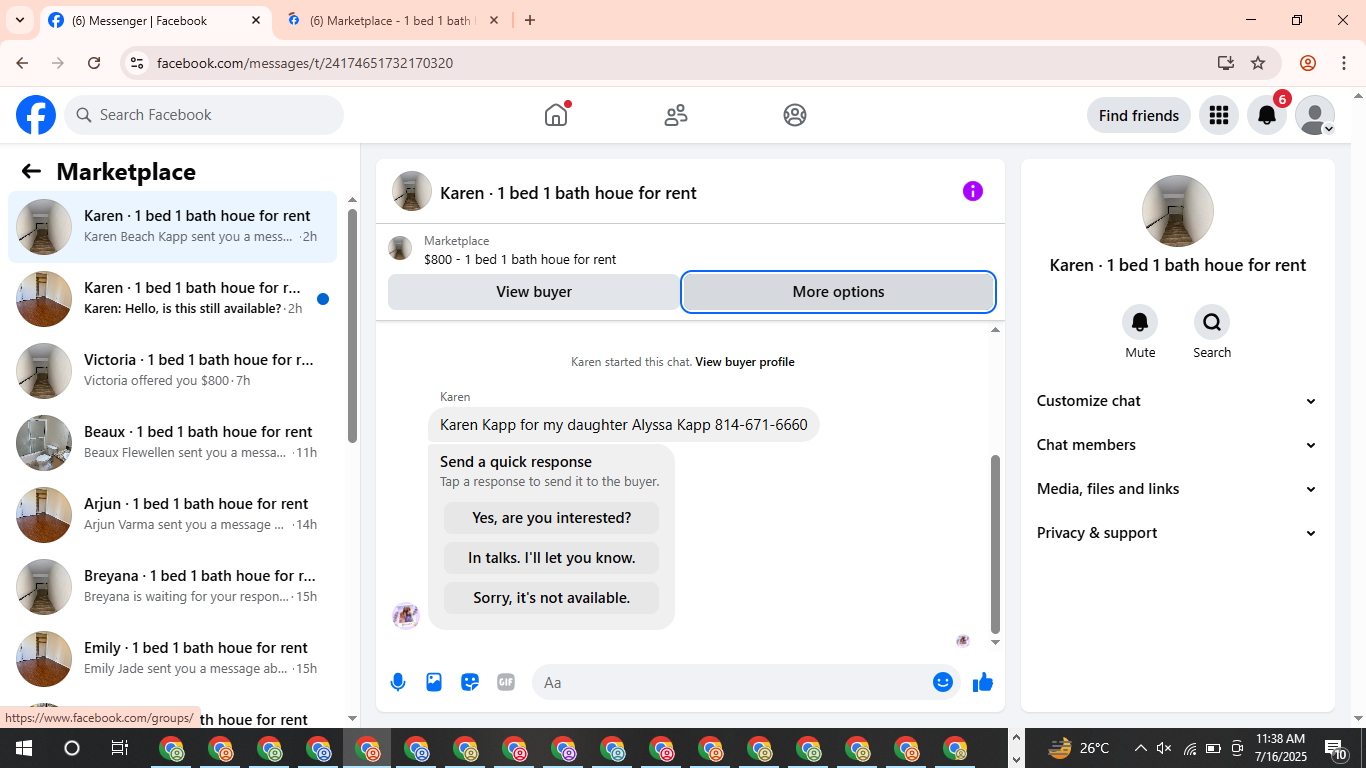
Task: Expand Media, files and links section
Action: [1178, 489]
